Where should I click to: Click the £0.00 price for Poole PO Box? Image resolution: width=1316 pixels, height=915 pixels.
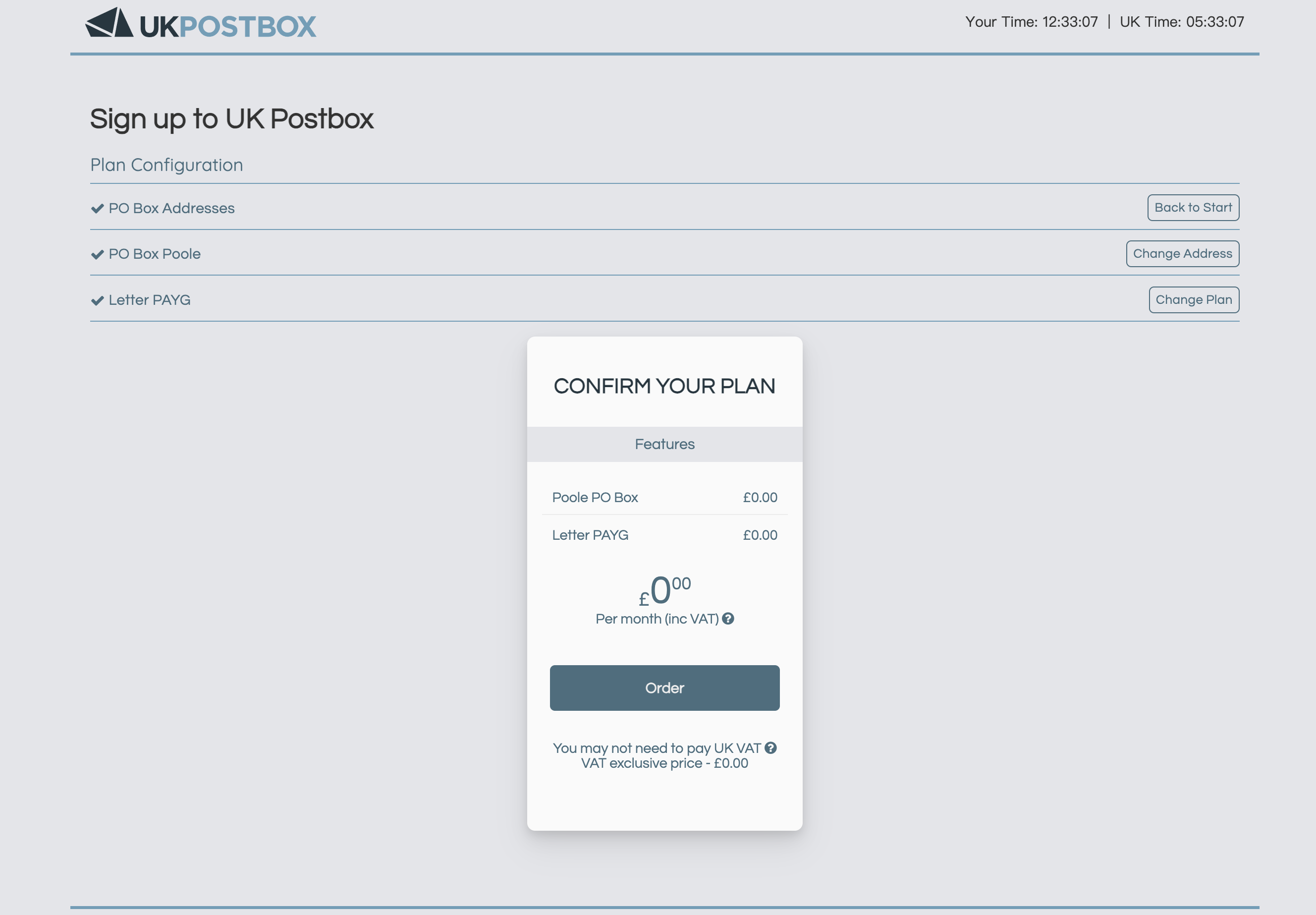coord(760,497)
